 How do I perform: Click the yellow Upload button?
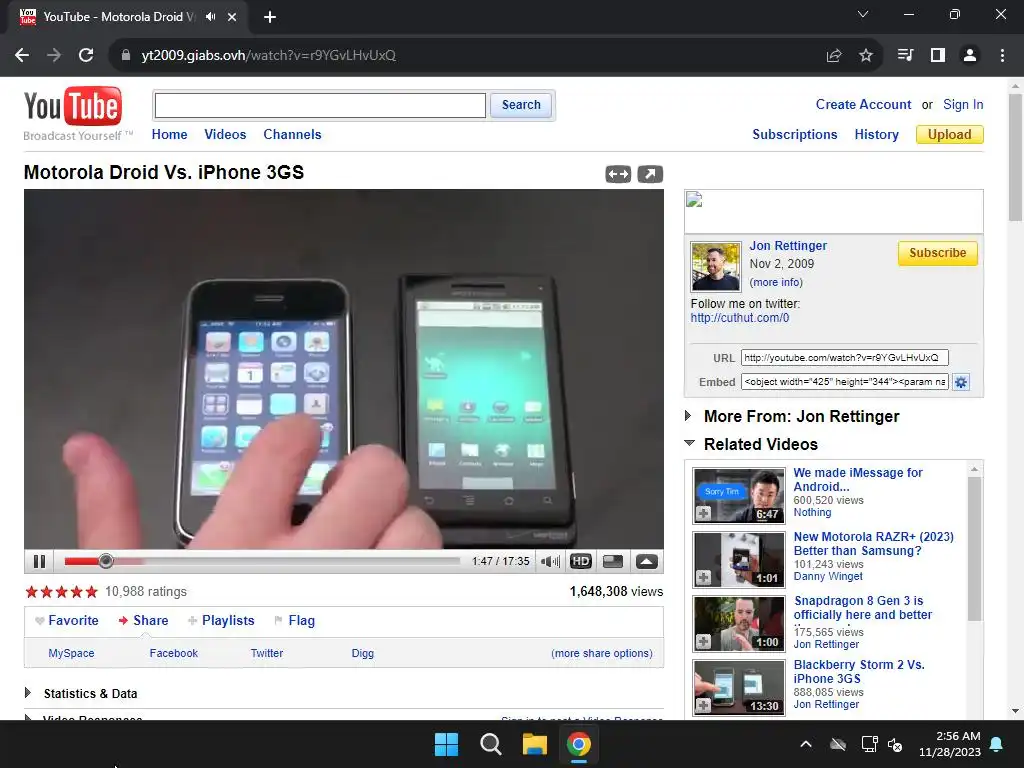(x=950, y=135)
